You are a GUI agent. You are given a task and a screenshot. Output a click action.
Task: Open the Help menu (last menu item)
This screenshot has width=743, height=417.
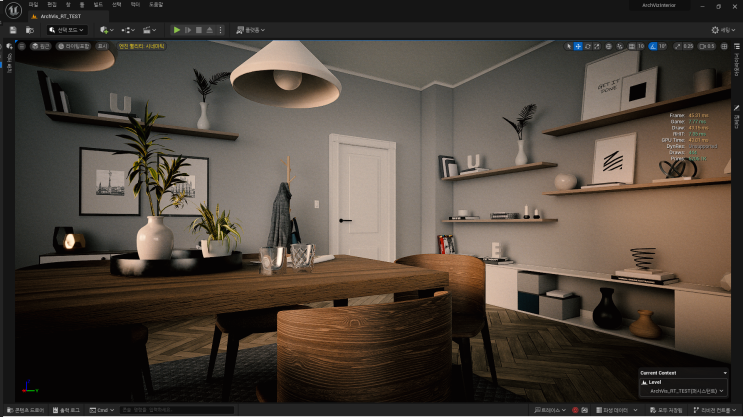click(x=156, y=5)
